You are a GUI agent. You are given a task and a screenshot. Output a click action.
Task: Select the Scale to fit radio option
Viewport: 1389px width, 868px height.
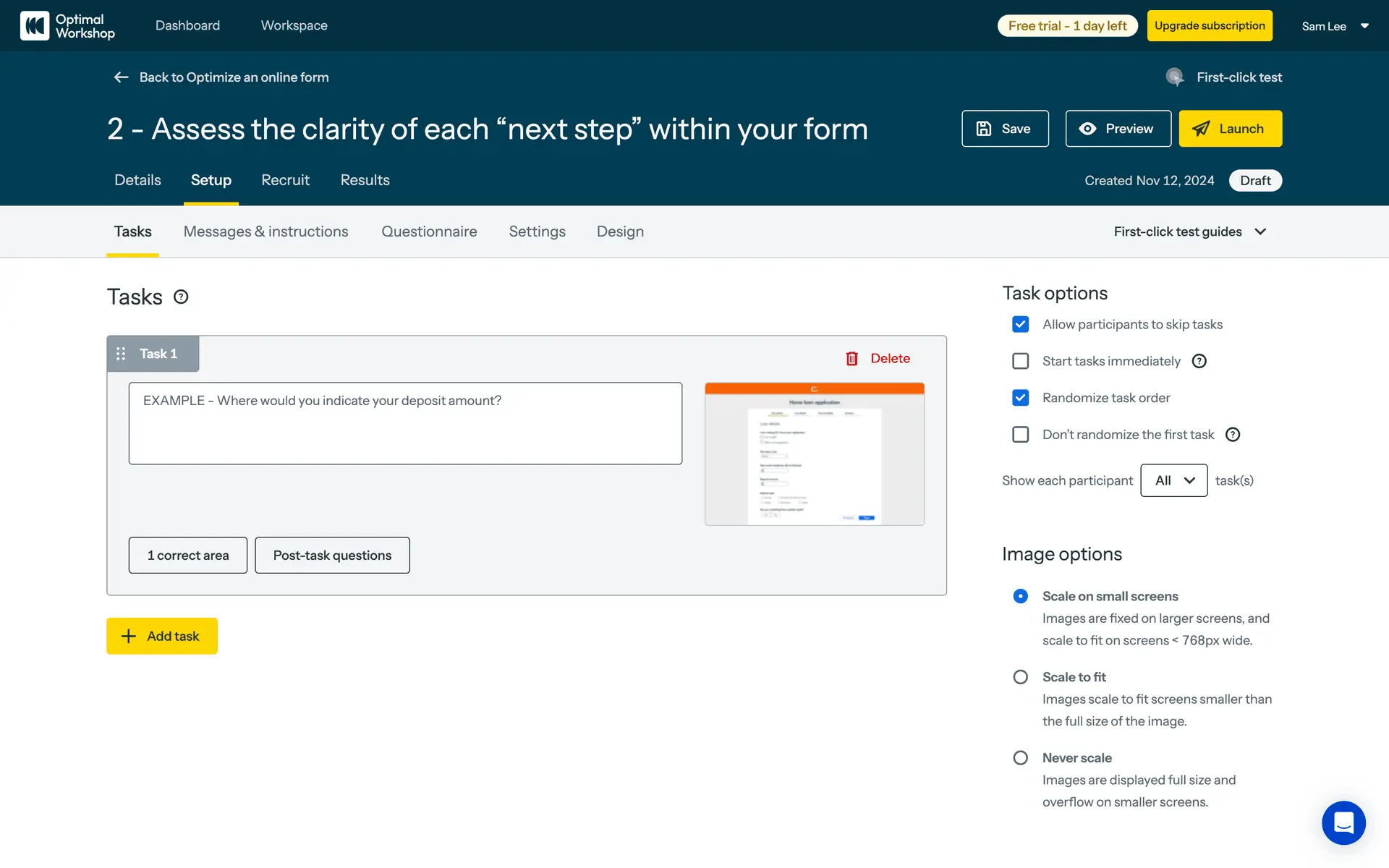(x=1020, y=677)
